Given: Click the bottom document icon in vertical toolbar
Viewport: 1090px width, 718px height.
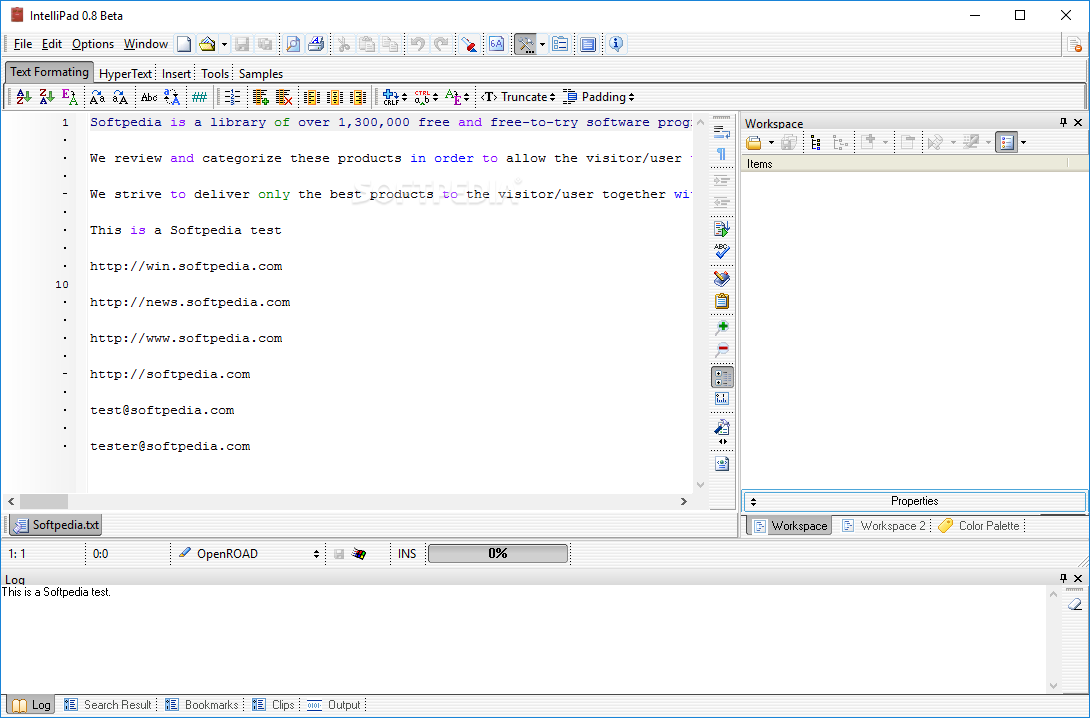Looking at the screenshot, I should [722, 463].
